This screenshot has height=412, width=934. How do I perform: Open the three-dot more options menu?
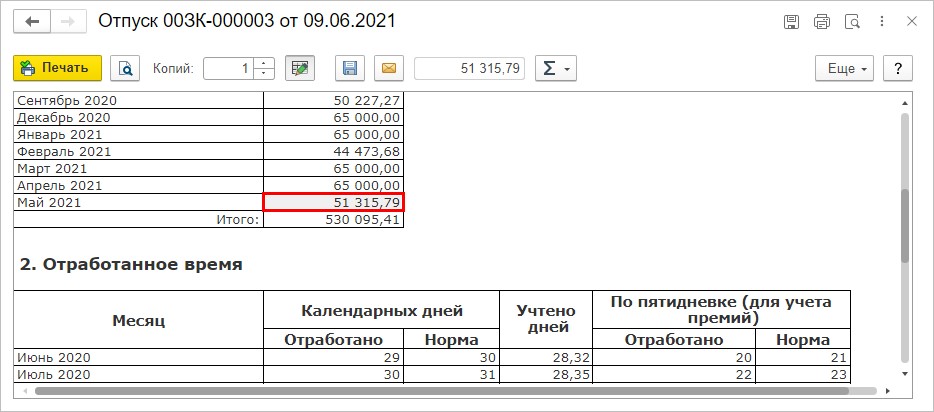[x=882, y=22]
